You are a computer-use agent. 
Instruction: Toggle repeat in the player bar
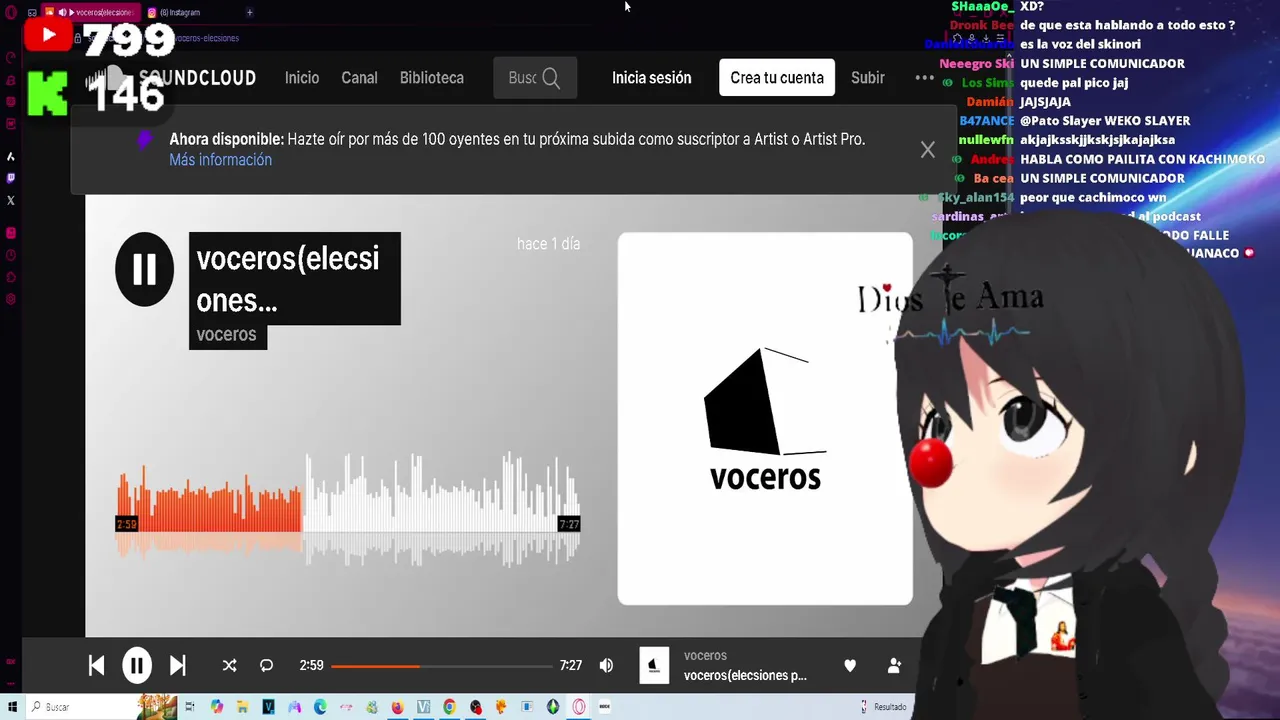click(x=266, y=665)
